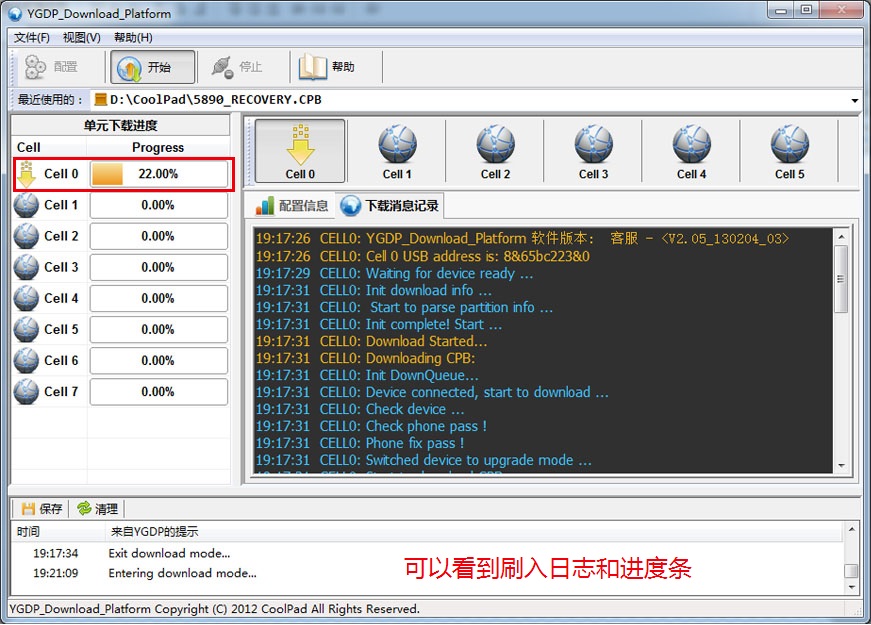Image resolution: width=871 pixels, height=625 pixels.
Task: Click the 来自YGDP的提示 column header
Action: pyautogui.click(x=473, y=532)
